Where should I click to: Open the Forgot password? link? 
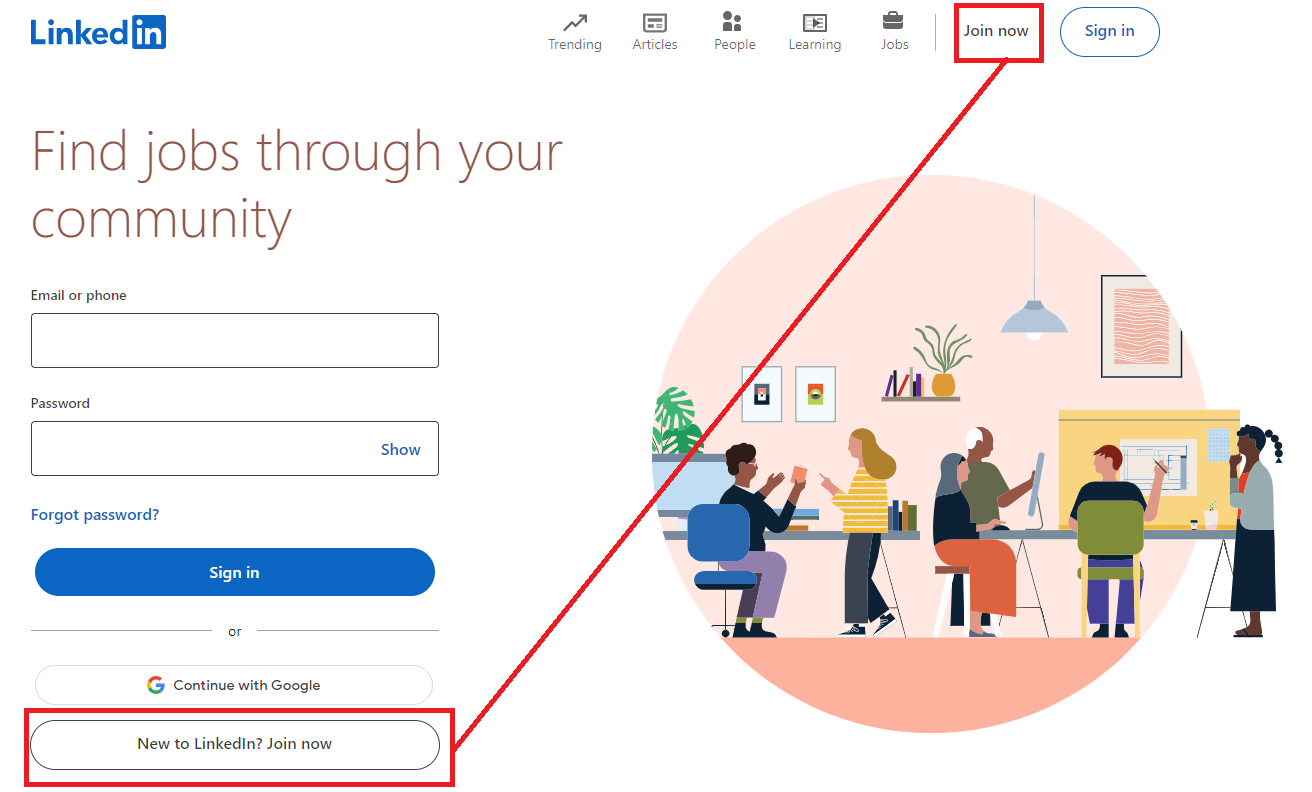tap(95, 515)
